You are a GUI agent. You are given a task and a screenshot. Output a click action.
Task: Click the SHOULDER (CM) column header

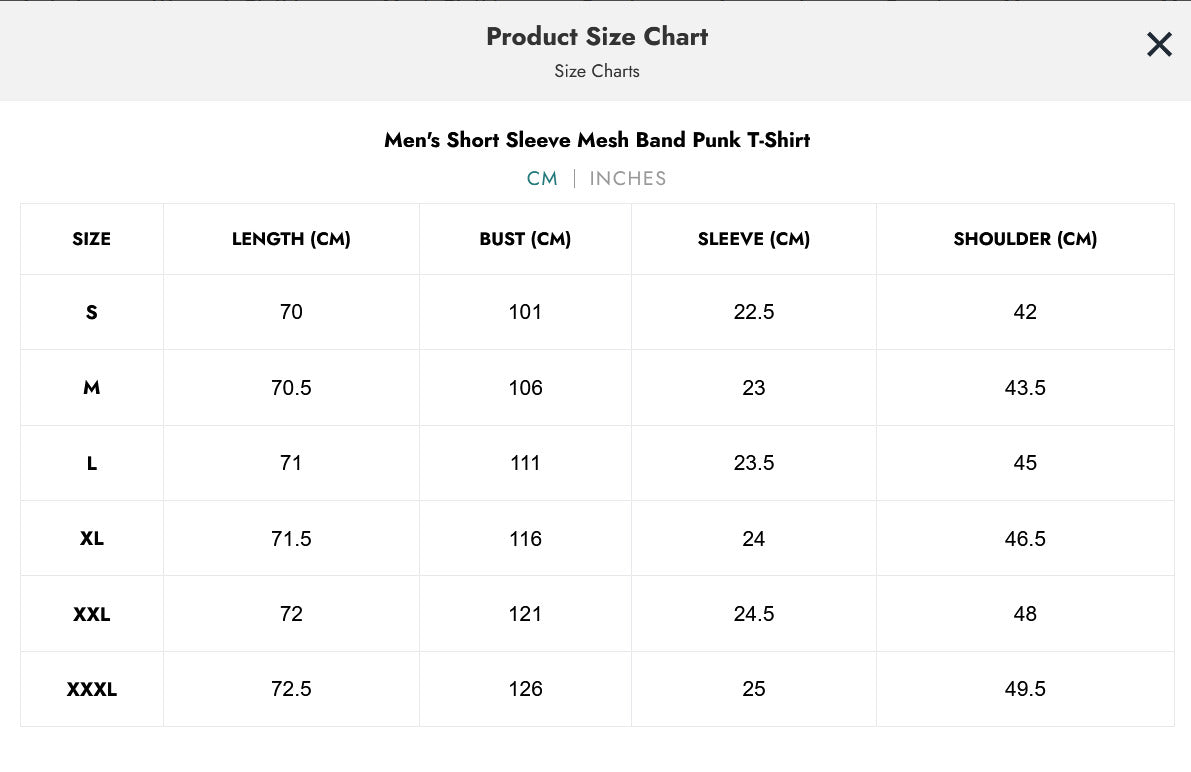tap(1025, 239)
